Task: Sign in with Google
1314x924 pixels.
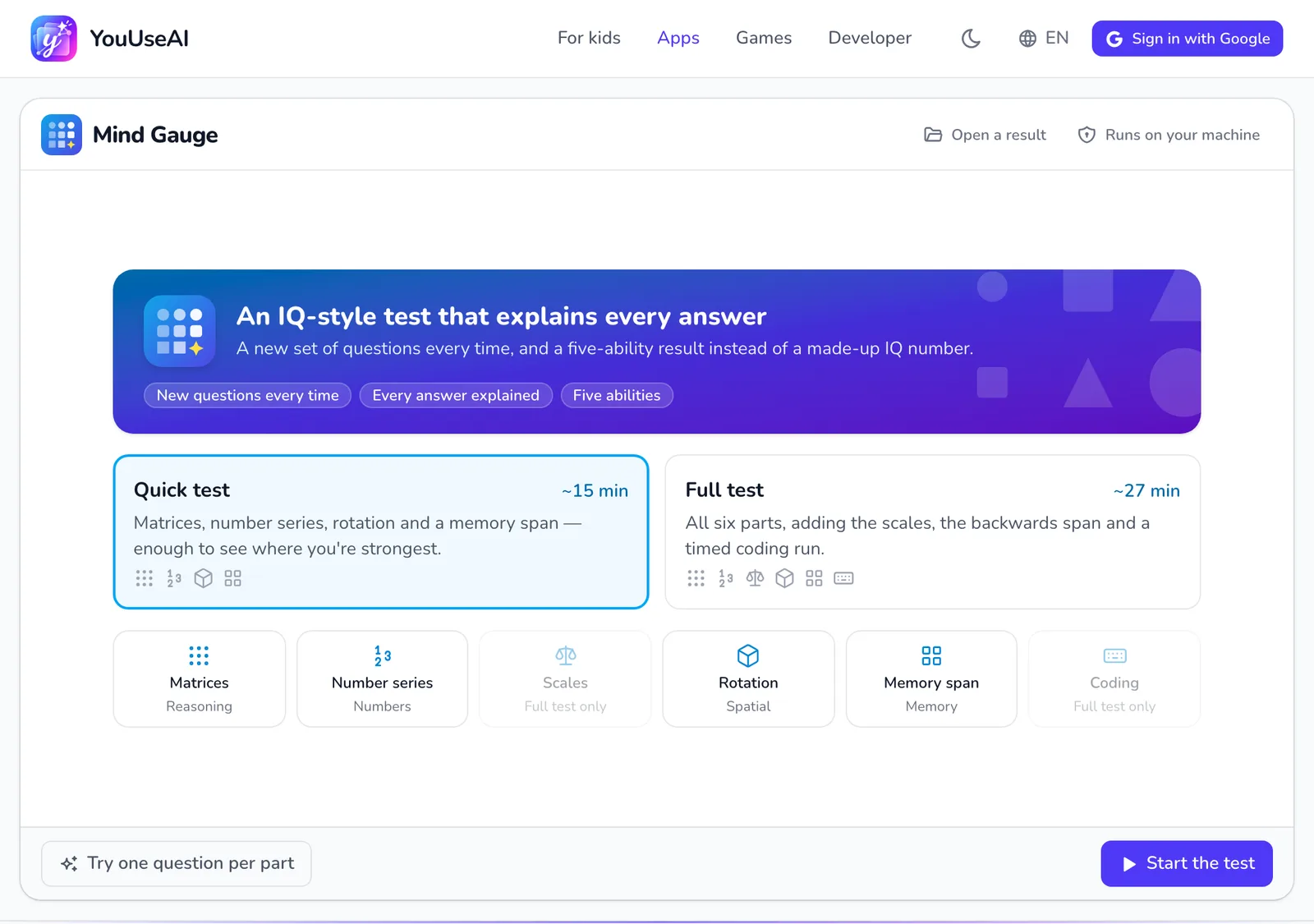Action: (1188, 39)
